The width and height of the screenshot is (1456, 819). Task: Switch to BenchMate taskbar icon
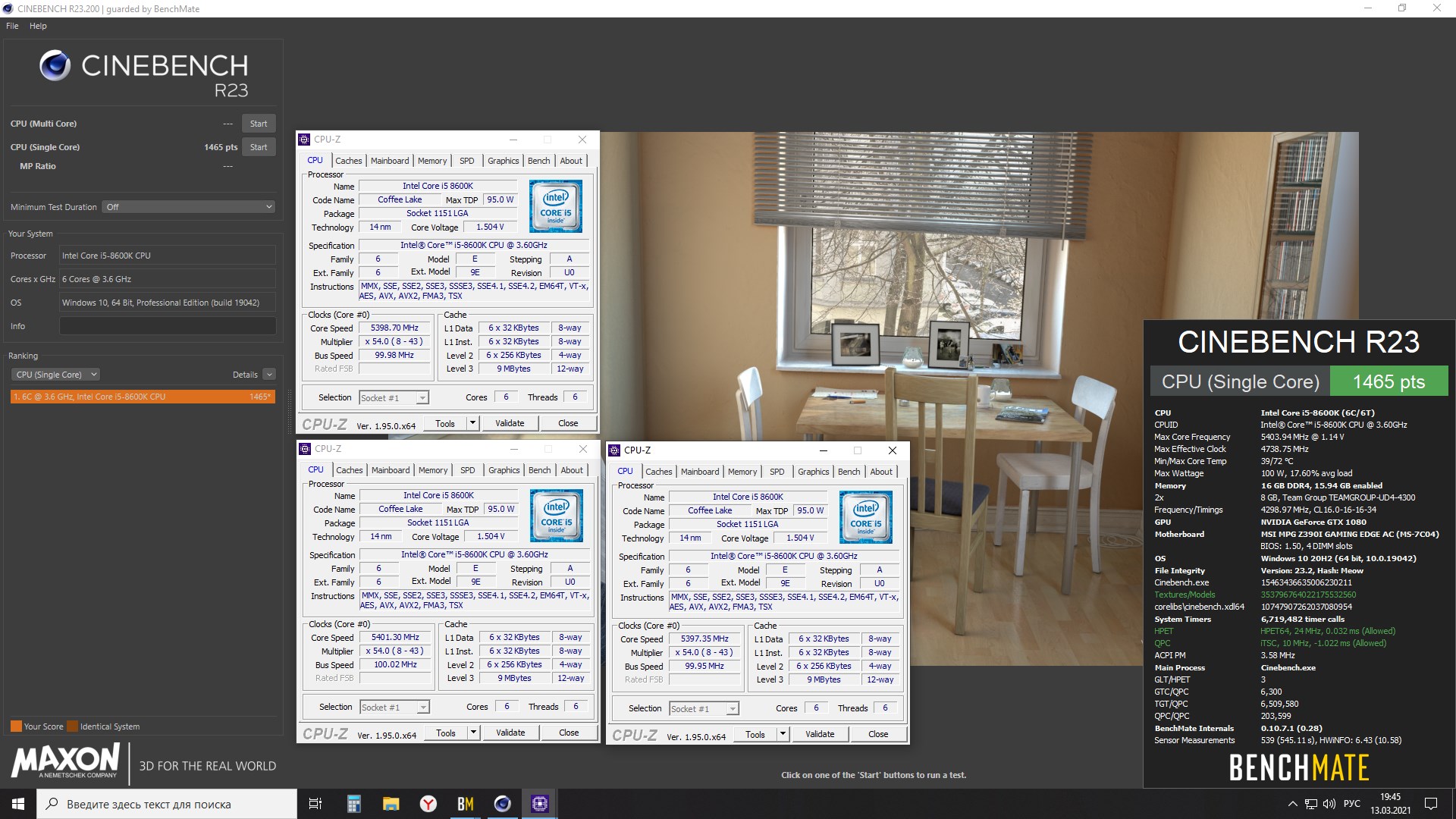point(466,804)
